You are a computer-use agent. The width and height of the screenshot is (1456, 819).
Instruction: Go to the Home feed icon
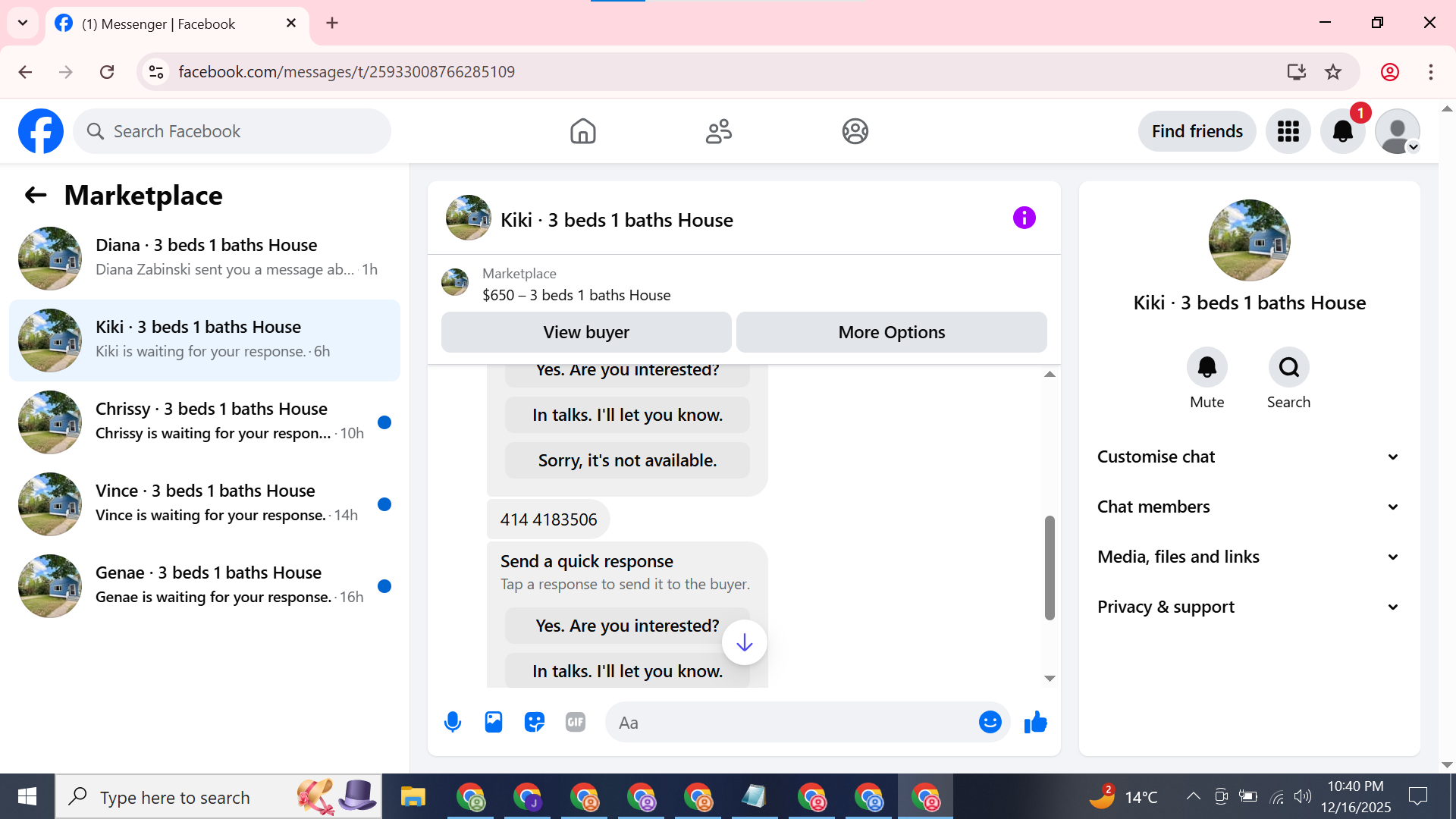582,131
